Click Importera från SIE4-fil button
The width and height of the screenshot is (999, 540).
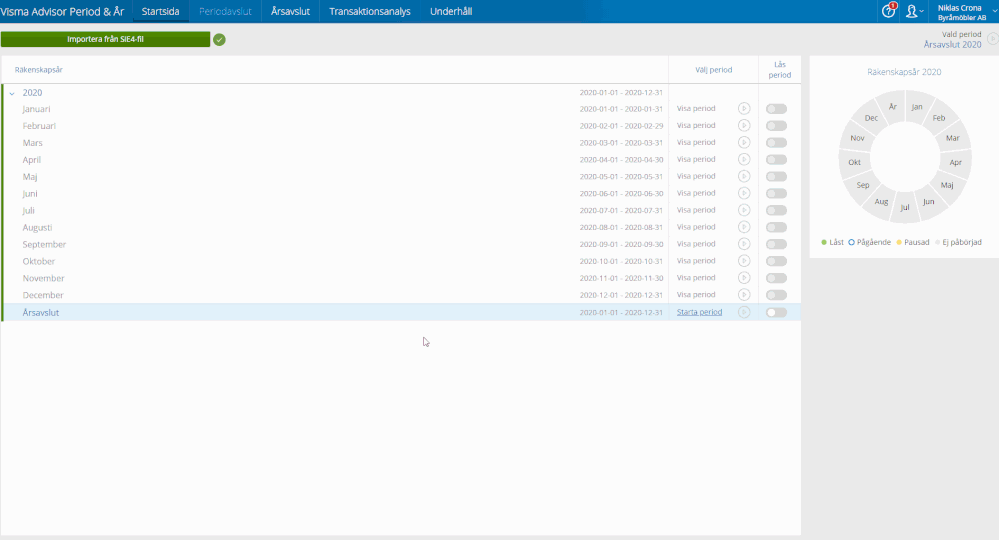coord(105,40)
